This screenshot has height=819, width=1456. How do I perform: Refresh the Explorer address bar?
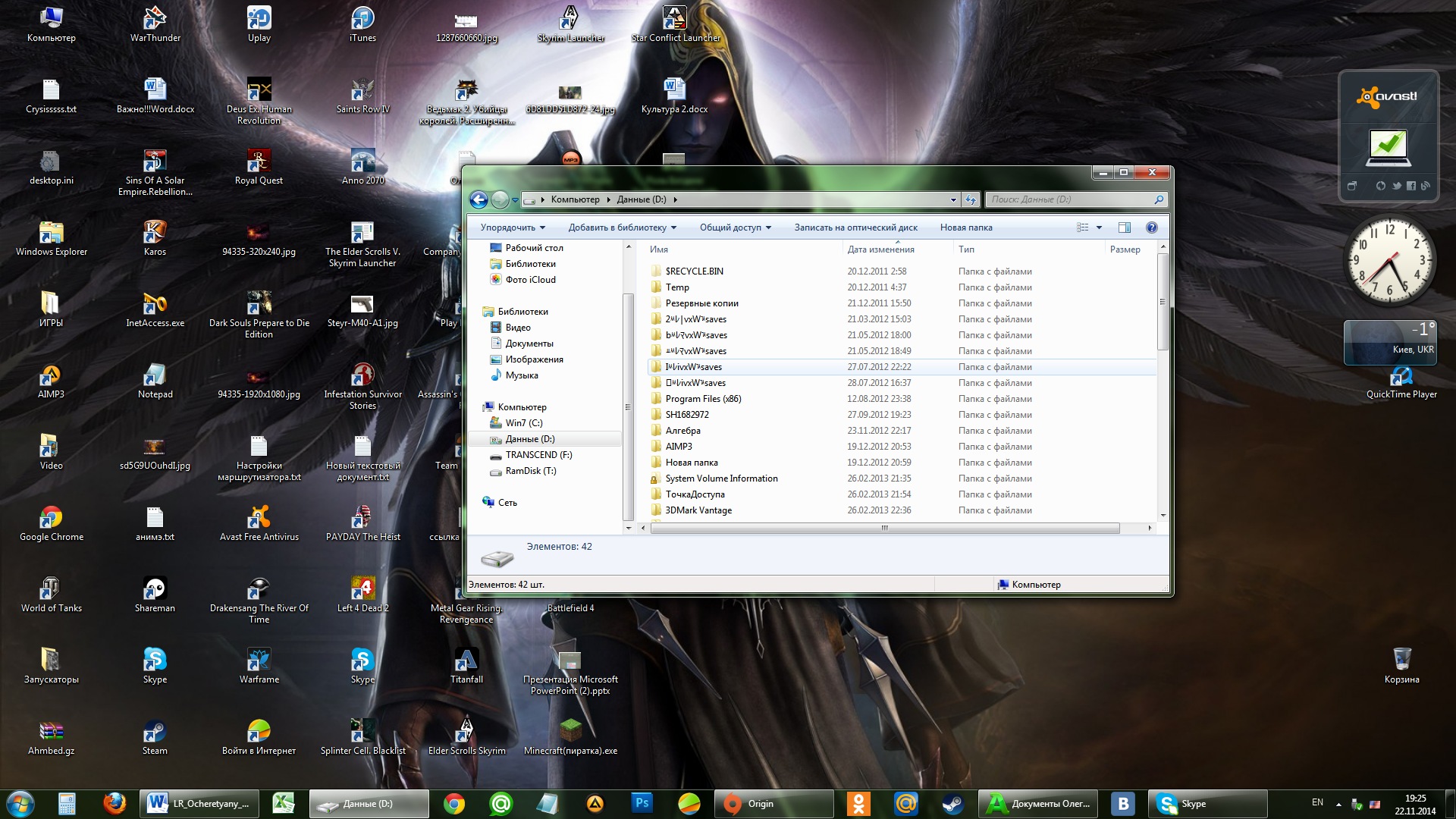point(971,199)
